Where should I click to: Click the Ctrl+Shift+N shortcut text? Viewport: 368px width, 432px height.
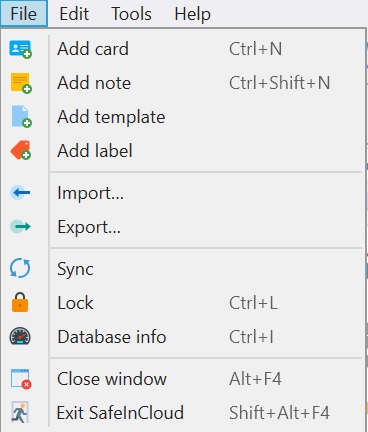[x=279, y=83]
